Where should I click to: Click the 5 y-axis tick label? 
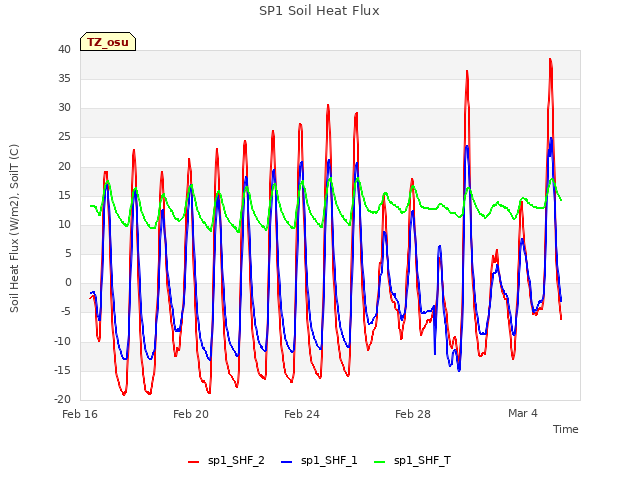pyautogui.click(x=68, y=253)
